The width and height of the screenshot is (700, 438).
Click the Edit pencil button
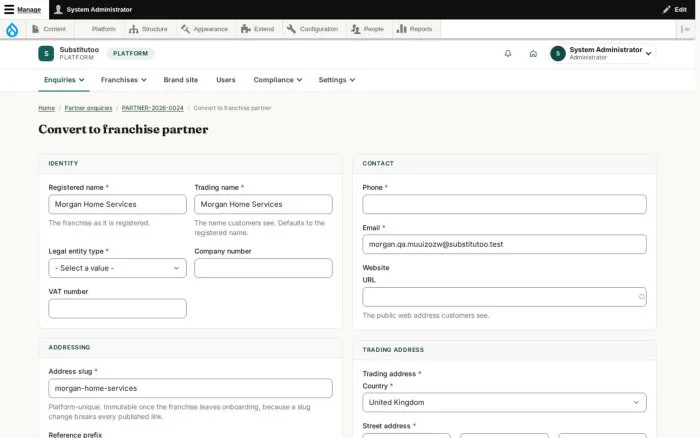point(675,9)
